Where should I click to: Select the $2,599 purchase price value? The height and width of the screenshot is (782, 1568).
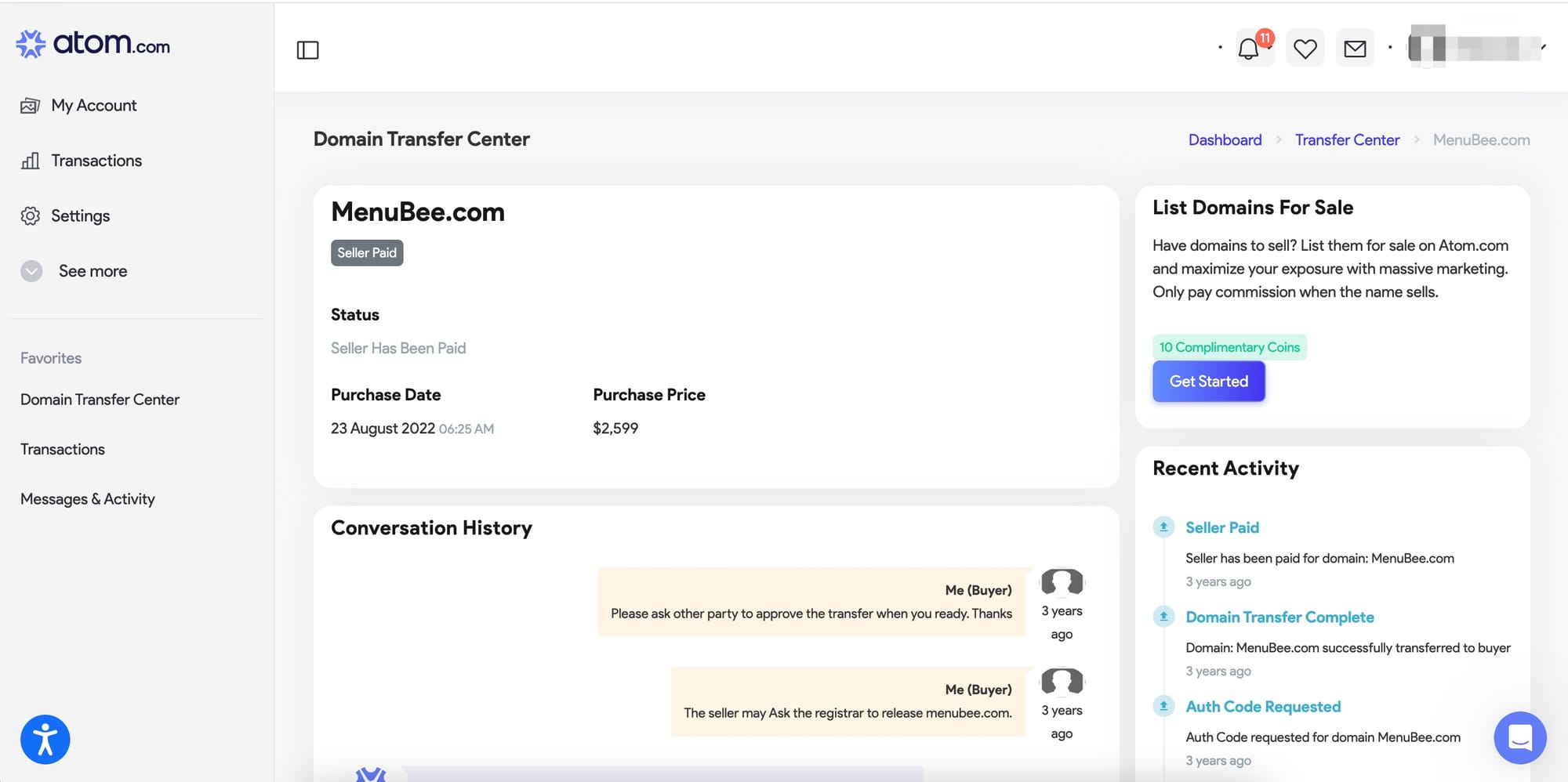[615, 429]
